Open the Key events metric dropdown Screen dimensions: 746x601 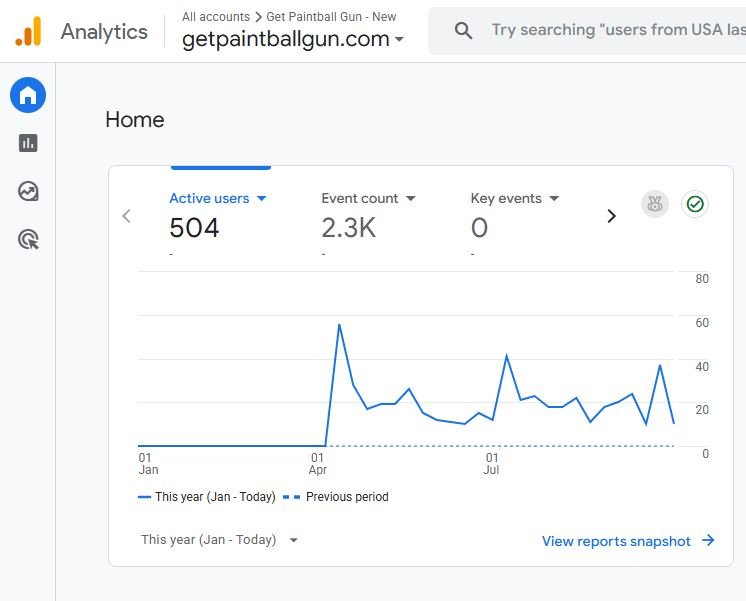coord(515,198)
